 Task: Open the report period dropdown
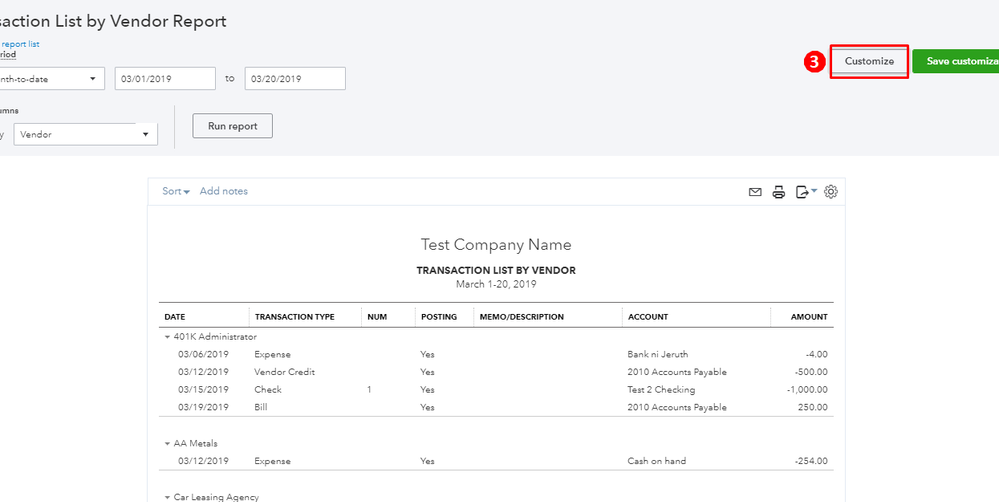(x=50, y=79)
